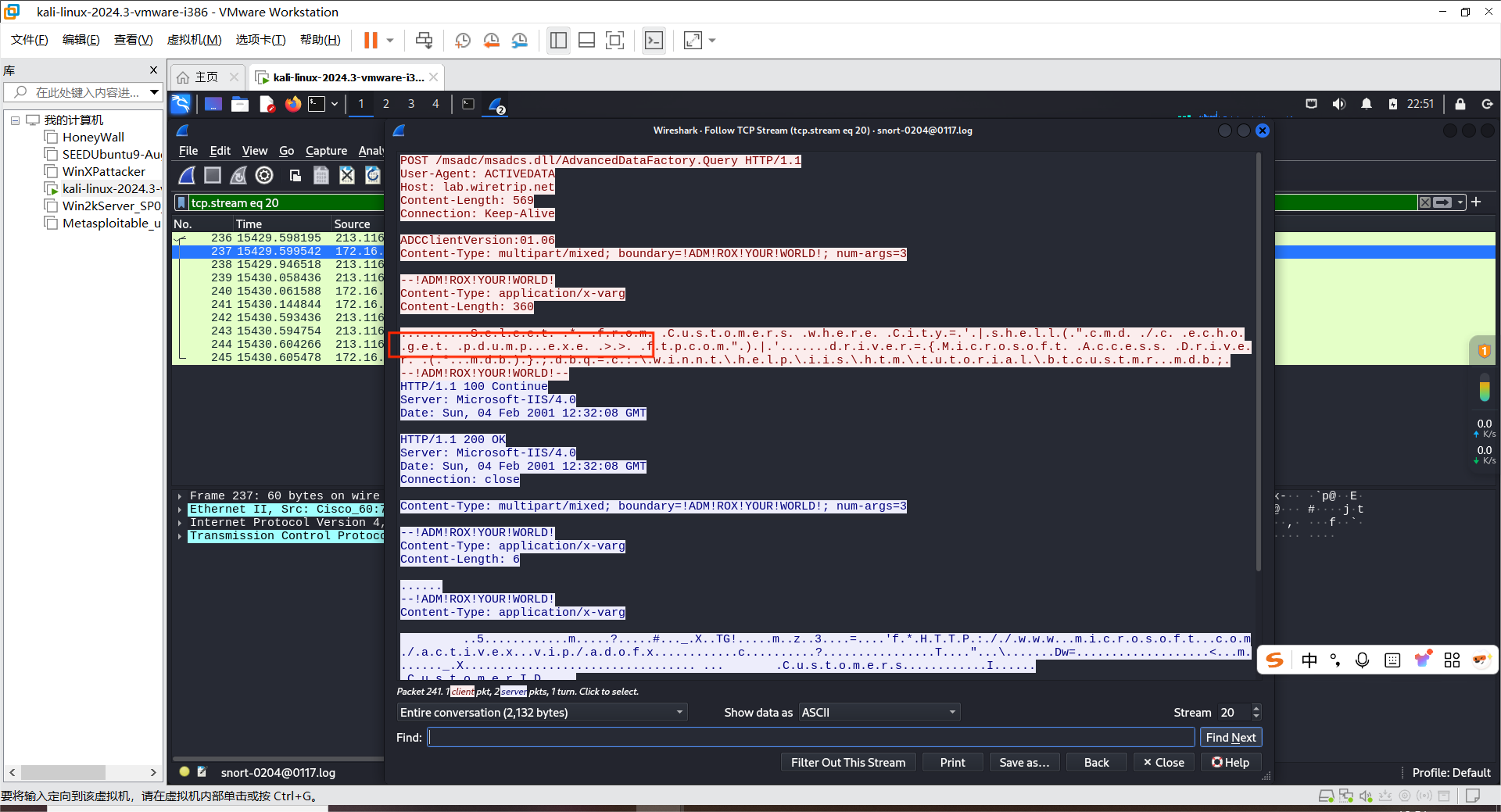Click the send Ctrl+Alt+Del icon in VMware toolbar
The width and height of the screenshot is (1501, 812).
click(424, 41)
